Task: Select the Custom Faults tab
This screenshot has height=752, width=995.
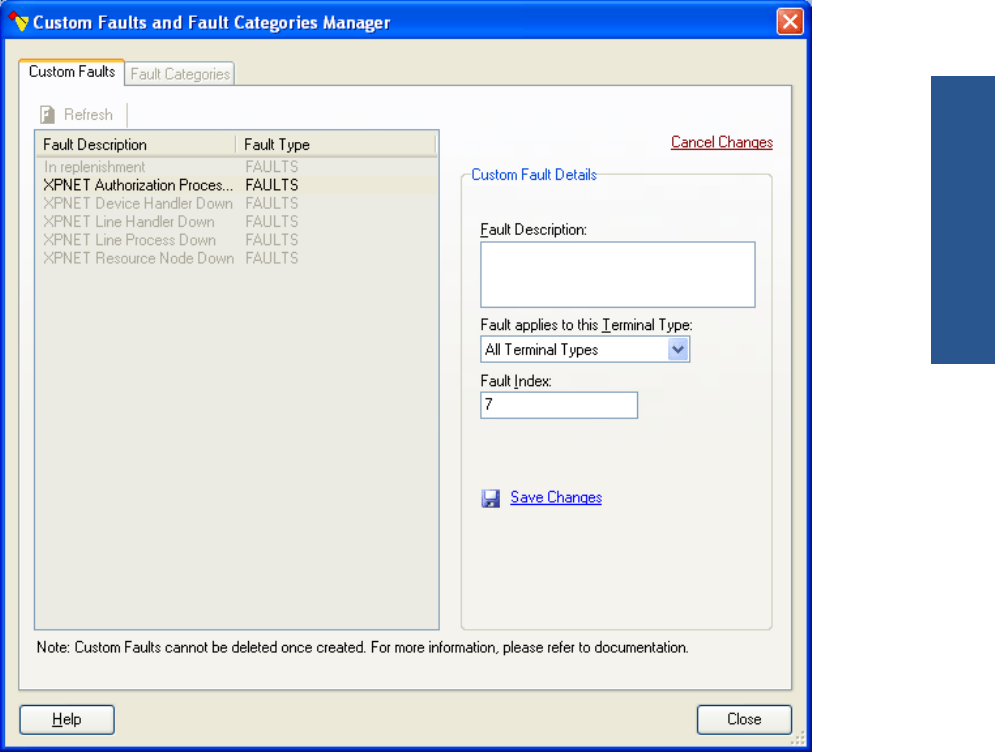Action: [72, 72]
